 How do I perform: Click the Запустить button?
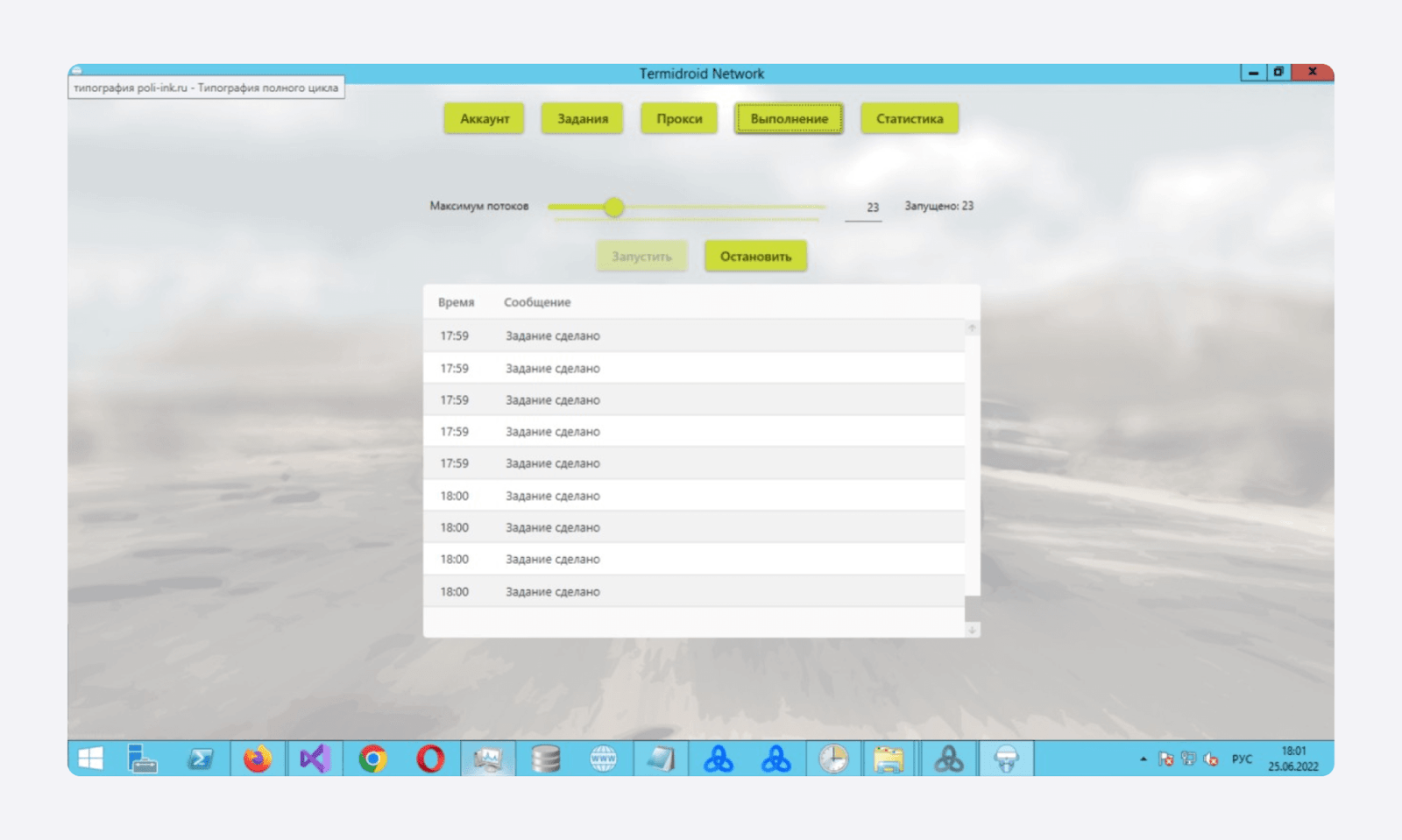click(x=641, y=257)
